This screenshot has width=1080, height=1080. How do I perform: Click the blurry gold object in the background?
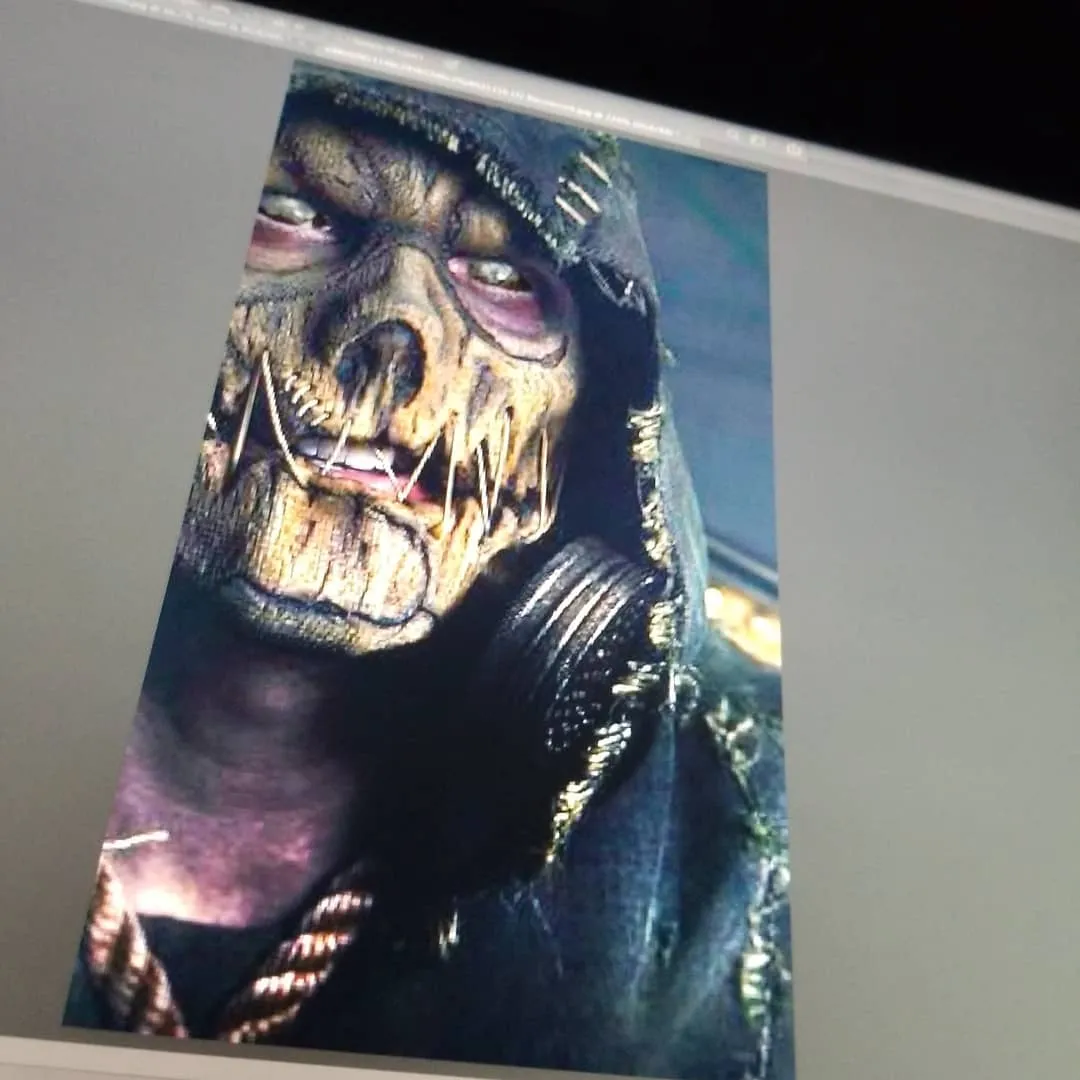(x=745, y=622)
